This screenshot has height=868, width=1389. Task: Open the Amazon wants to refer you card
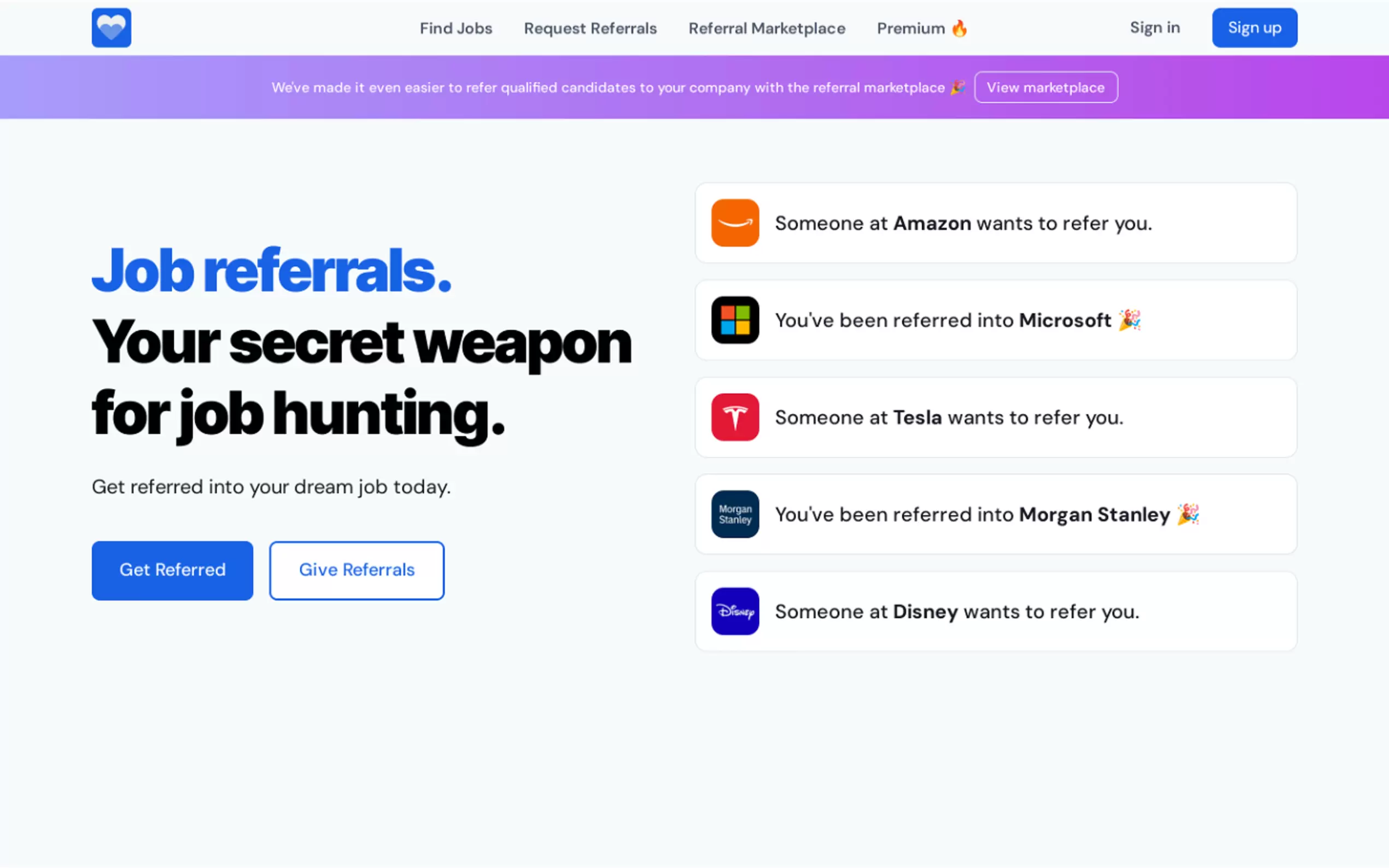[995, 223]
